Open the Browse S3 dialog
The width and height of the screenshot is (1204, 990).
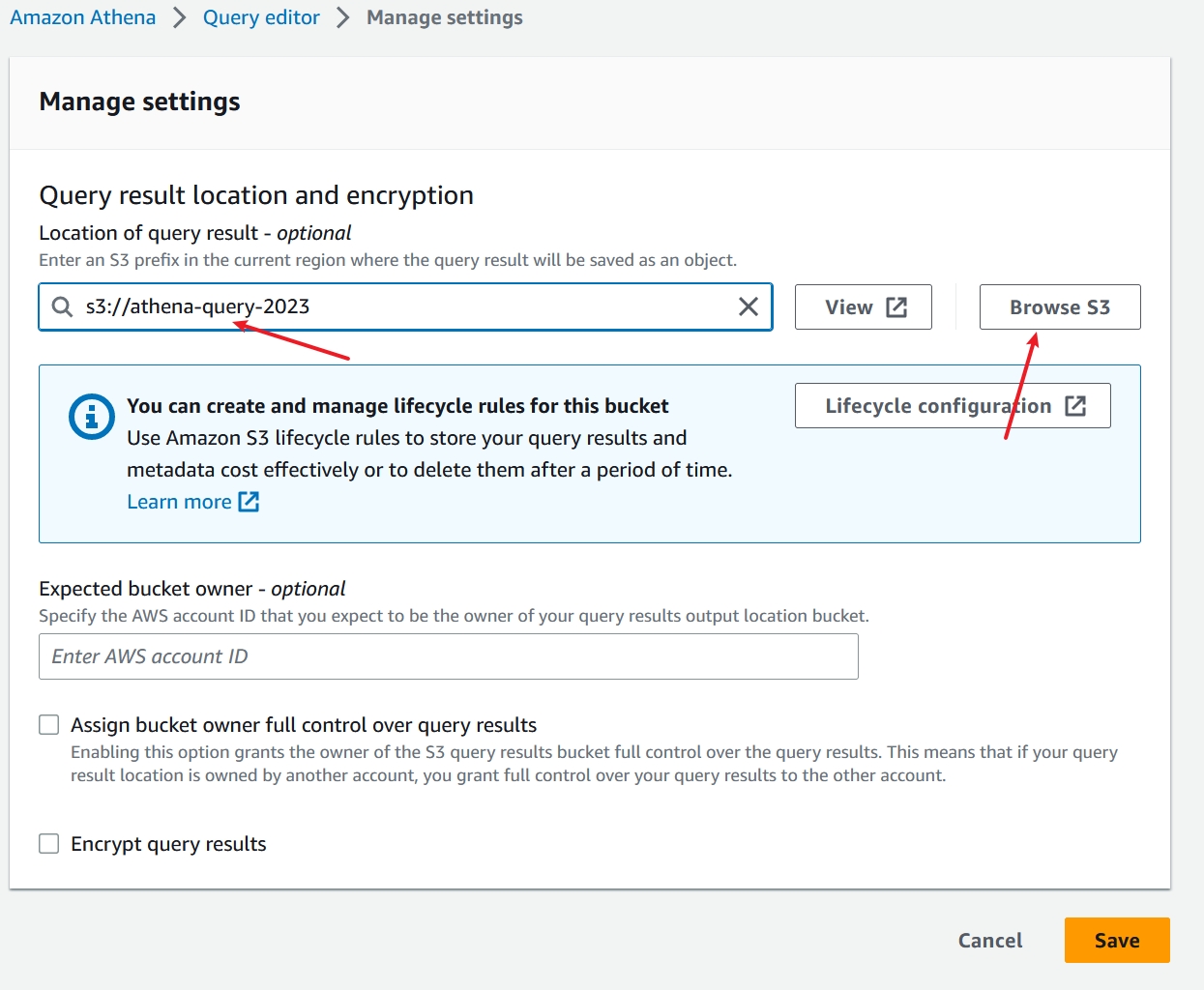[1059, 307]
